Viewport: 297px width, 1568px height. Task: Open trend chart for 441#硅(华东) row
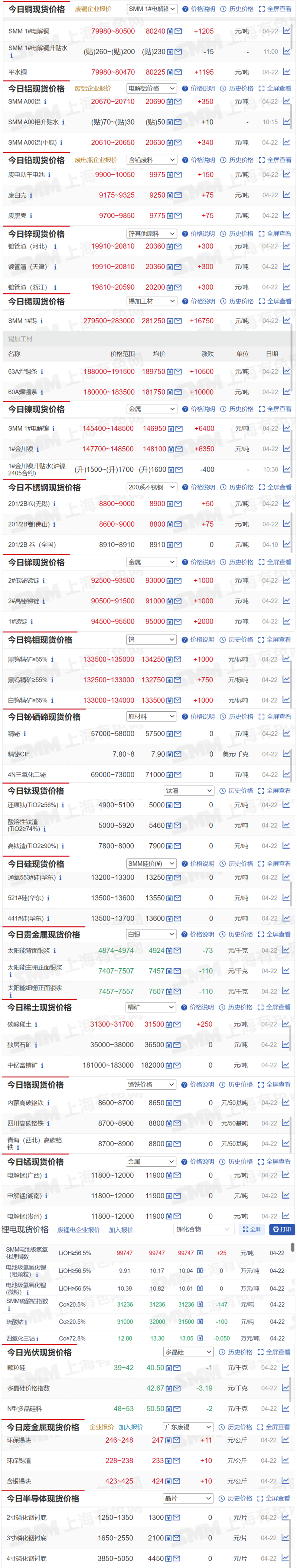[286, 918]
